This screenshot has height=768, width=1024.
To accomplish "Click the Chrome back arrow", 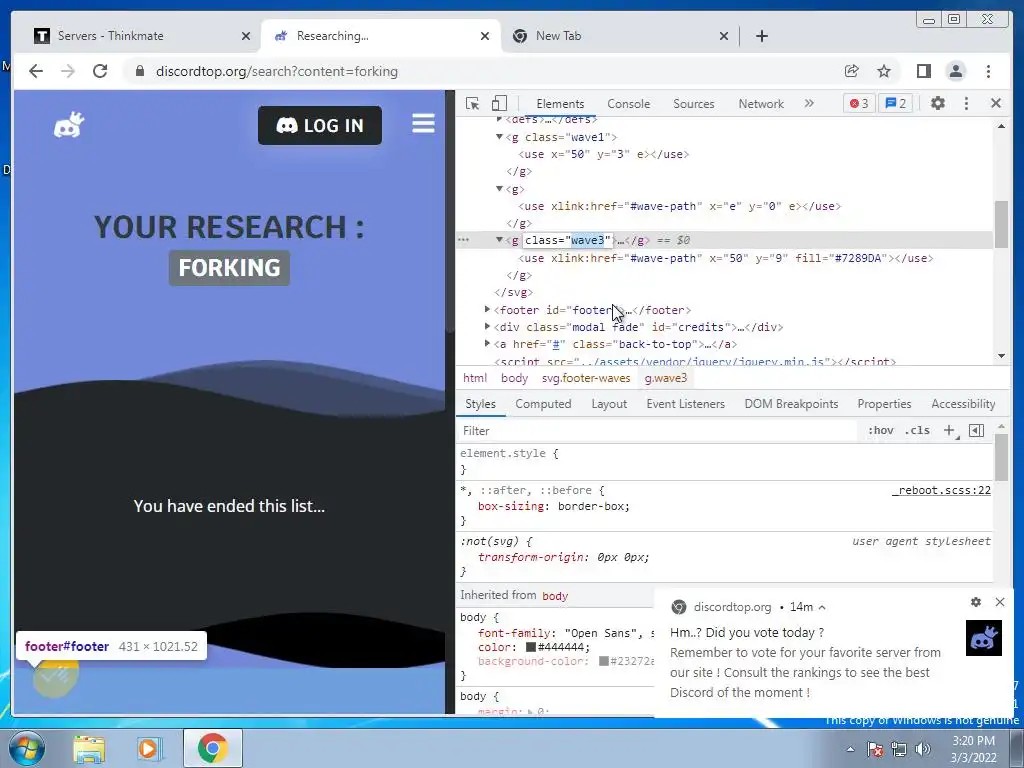I will [x=36, y=71].
